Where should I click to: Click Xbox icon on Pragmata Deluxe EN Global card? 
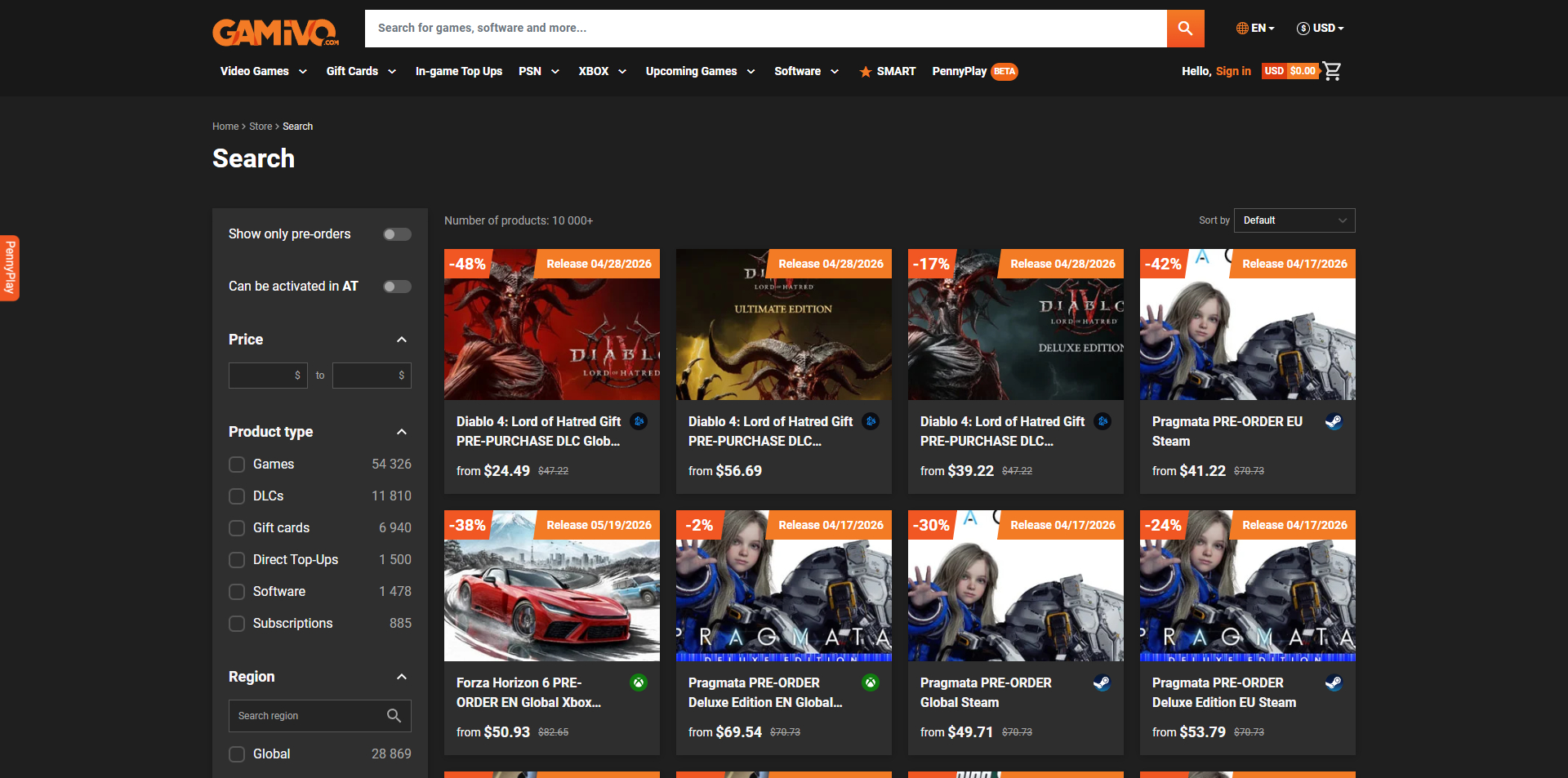point(871,682)
